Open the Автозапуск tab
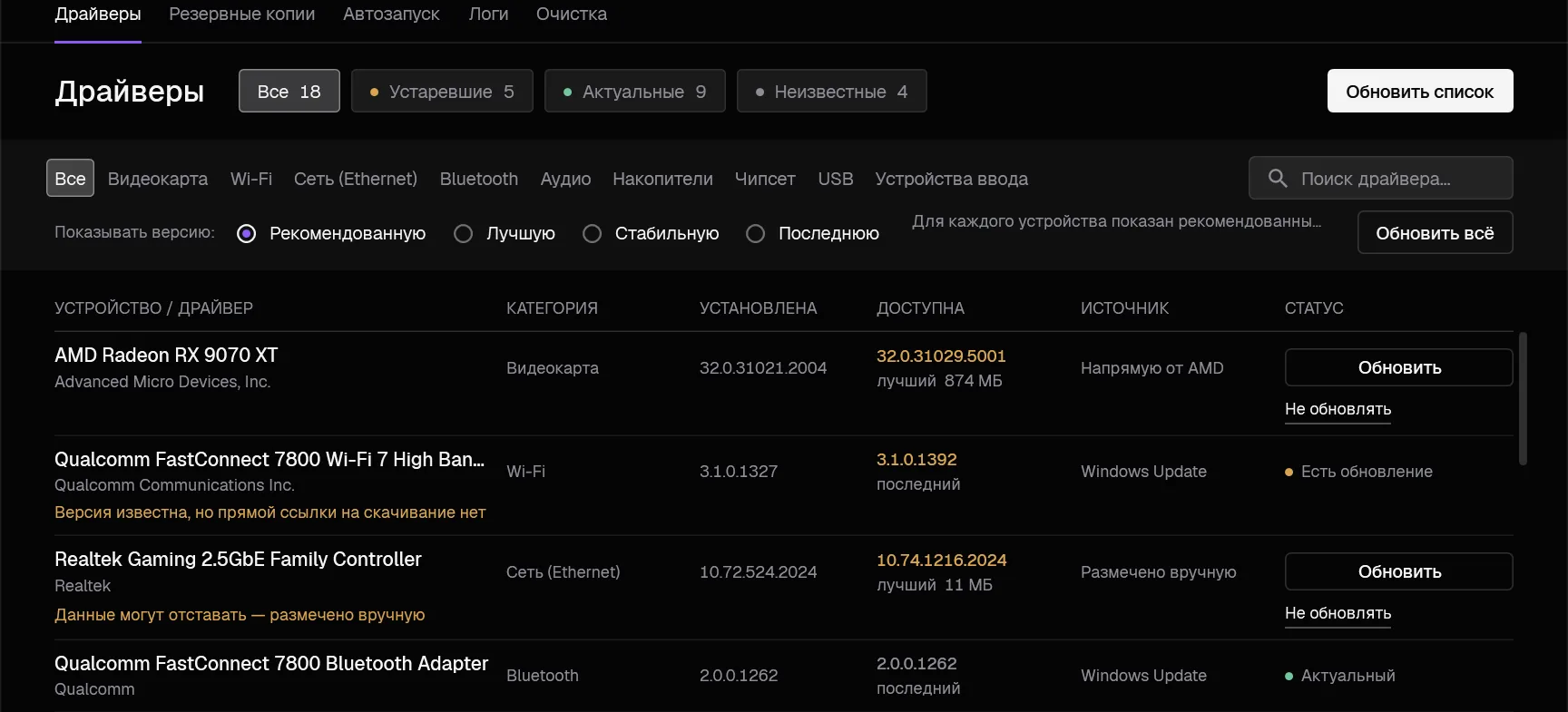The image size is (1568, 712). (391, 15)
